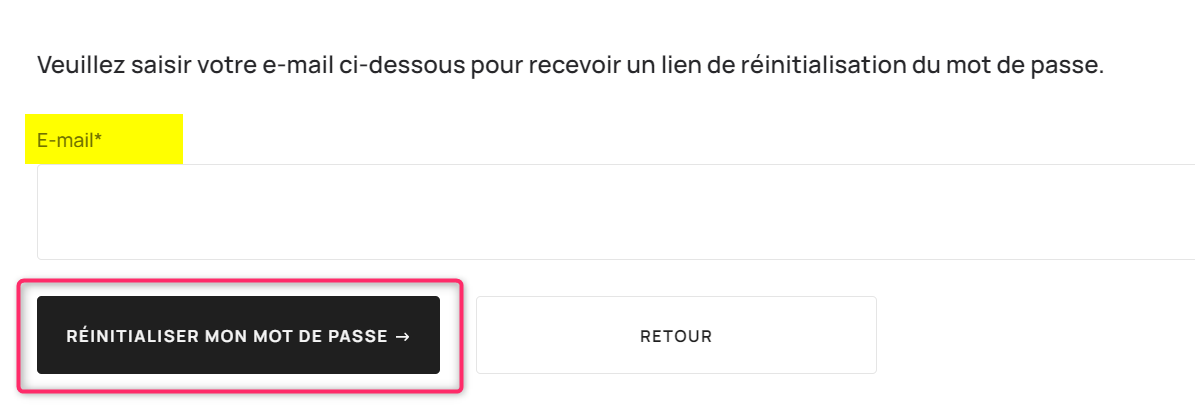Click the Retour button

pos(676,336)
